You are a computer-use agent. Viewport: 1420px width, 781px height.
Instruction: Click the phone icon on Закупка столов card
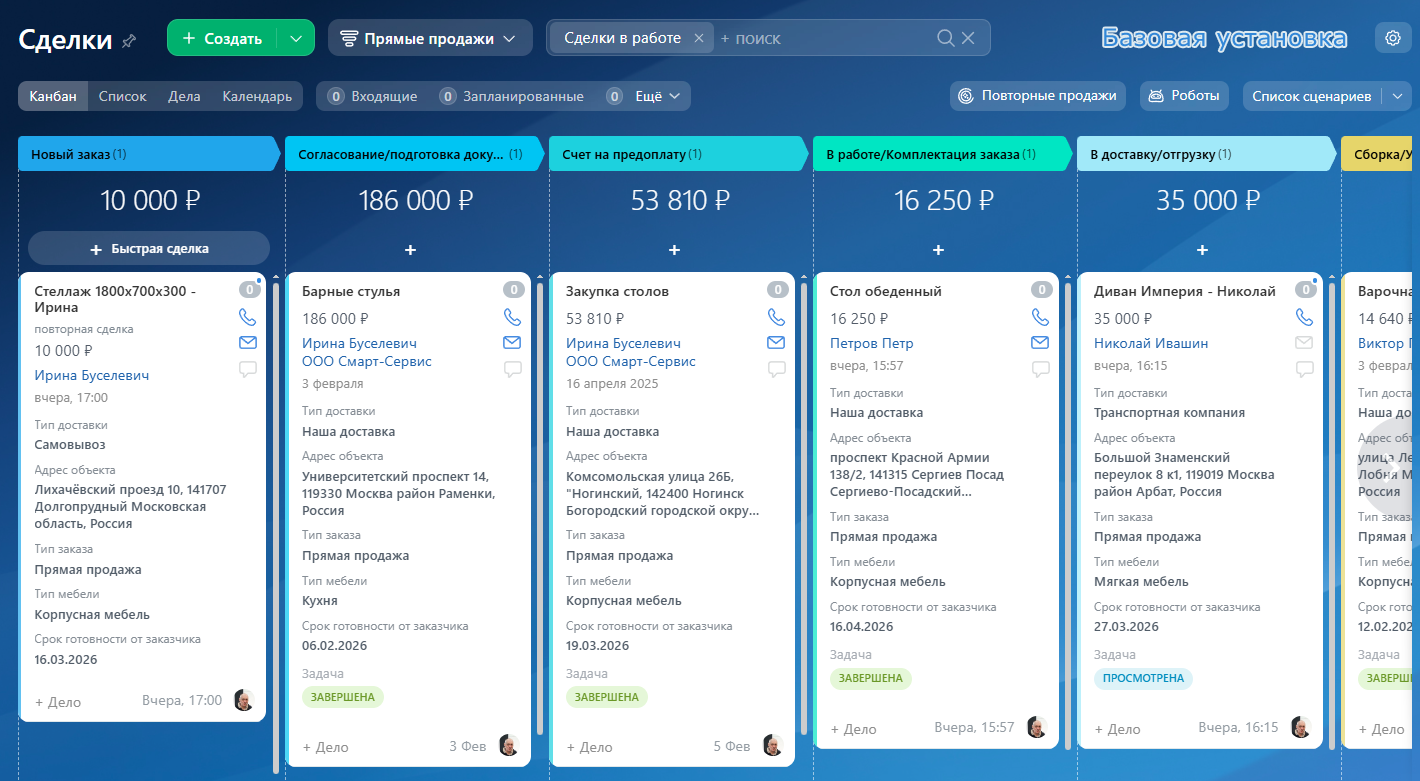click(776, 317)
